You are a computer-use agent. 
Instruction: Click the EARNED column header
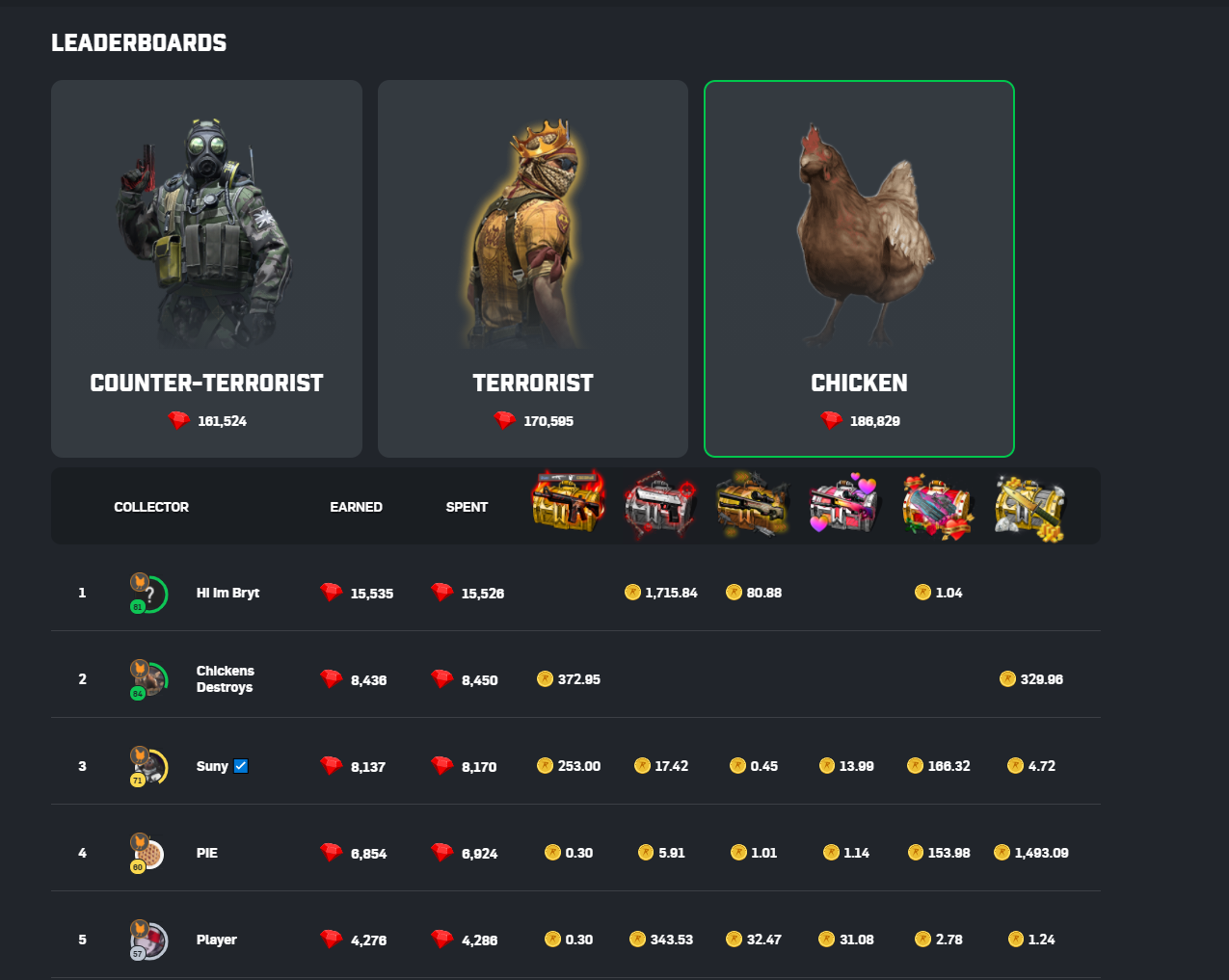click(x=356, y=507)
